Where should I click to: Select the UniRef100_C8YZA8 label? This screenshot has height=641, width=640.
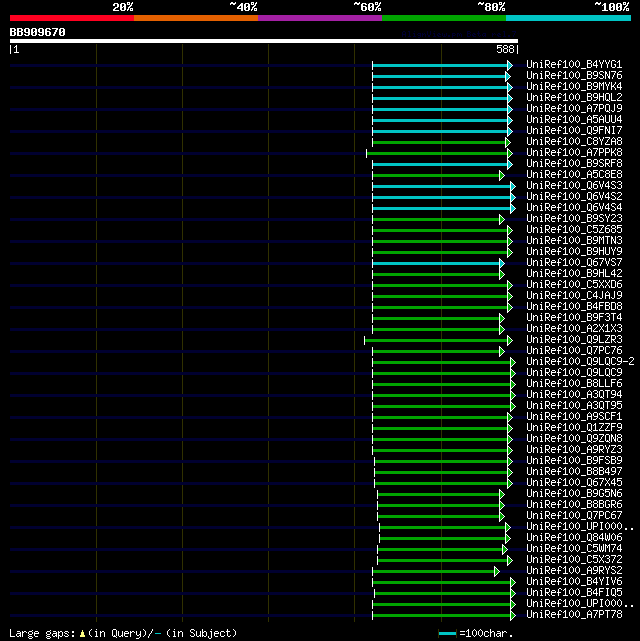pos(574,141)
